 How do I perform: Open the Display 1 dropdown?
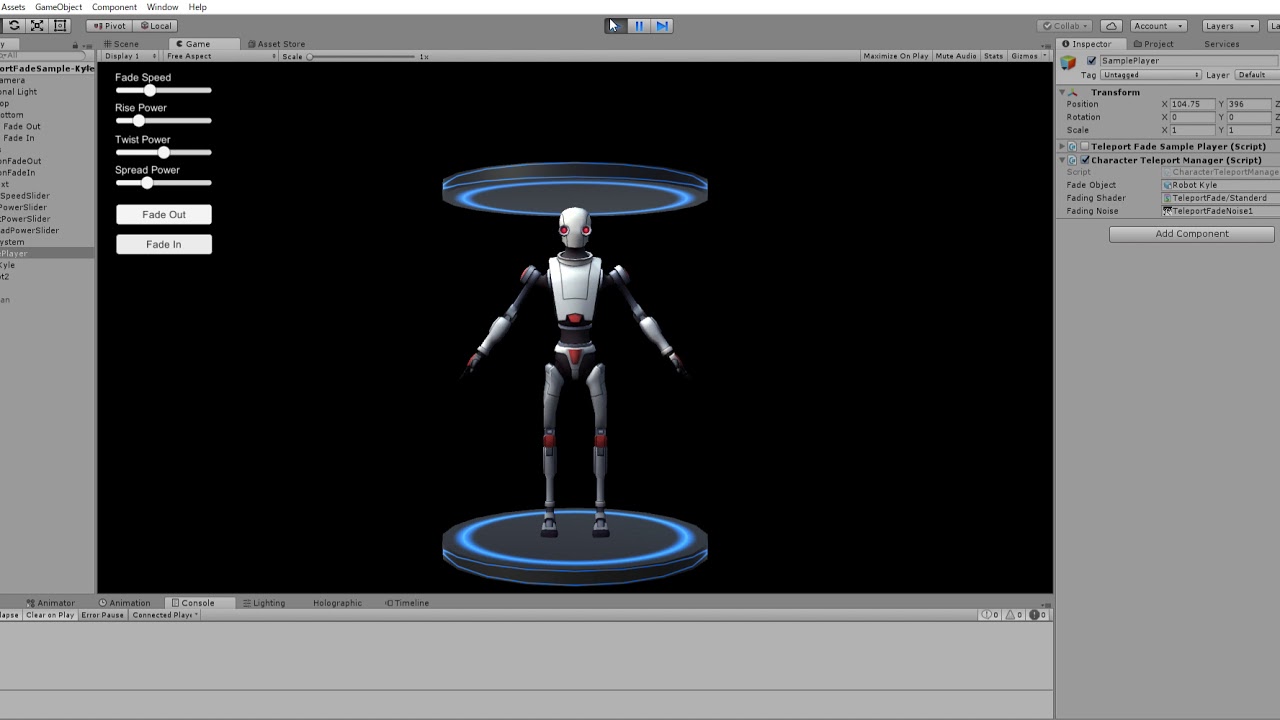(130, 56)
